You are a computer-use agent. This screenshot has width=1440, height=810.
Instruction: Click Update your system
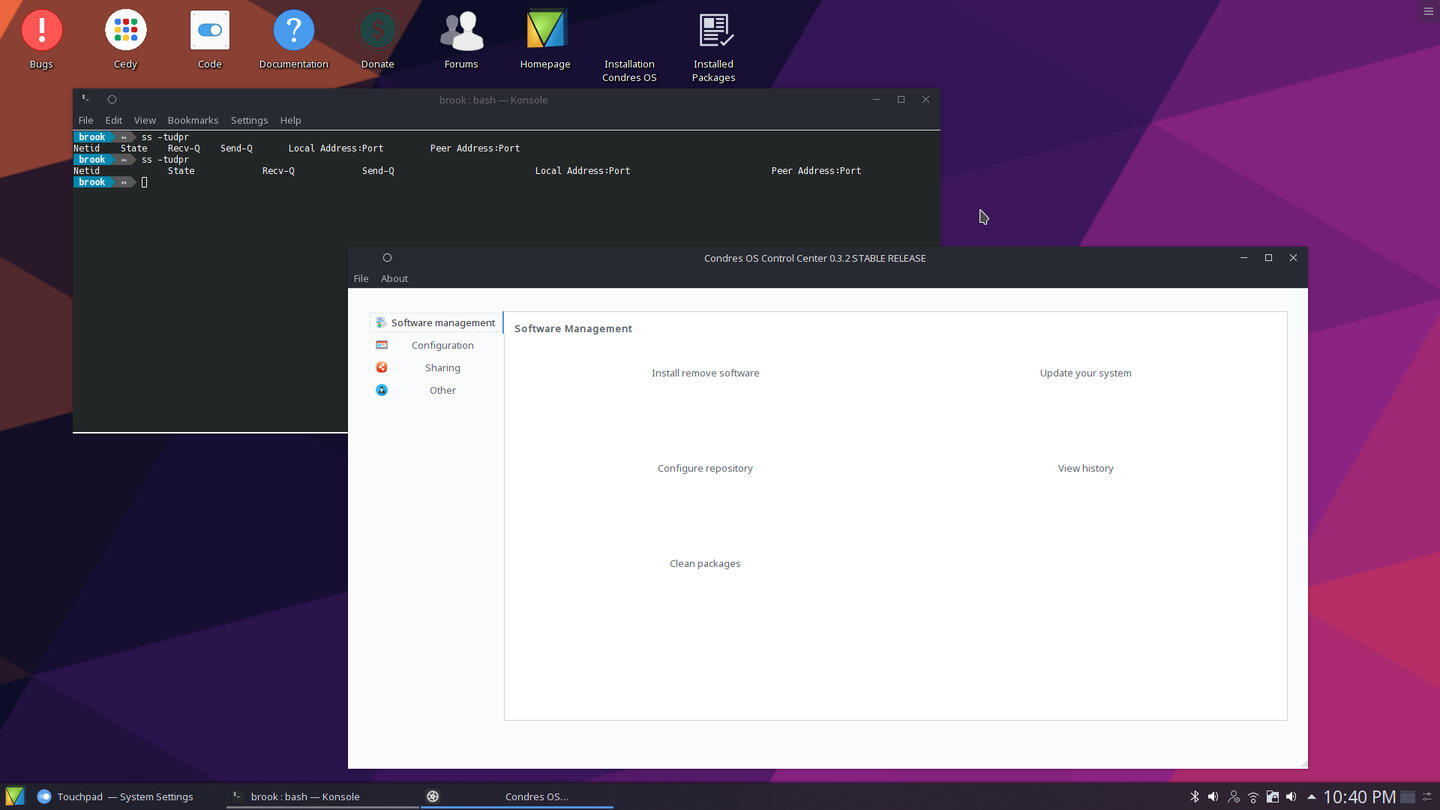pyautogui.click(x=1085, y=373)
